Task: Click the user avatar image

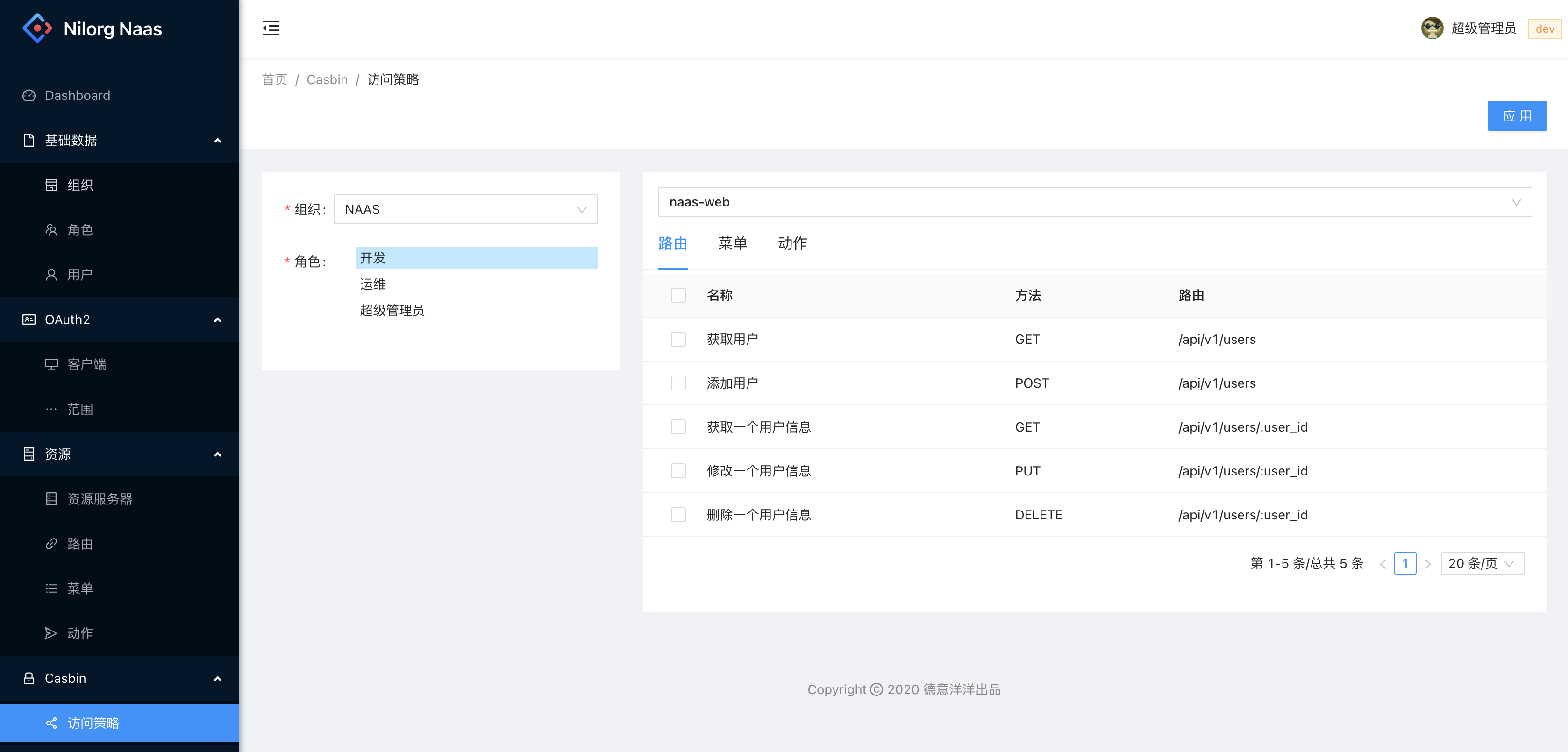Action: pos(1432,28)
